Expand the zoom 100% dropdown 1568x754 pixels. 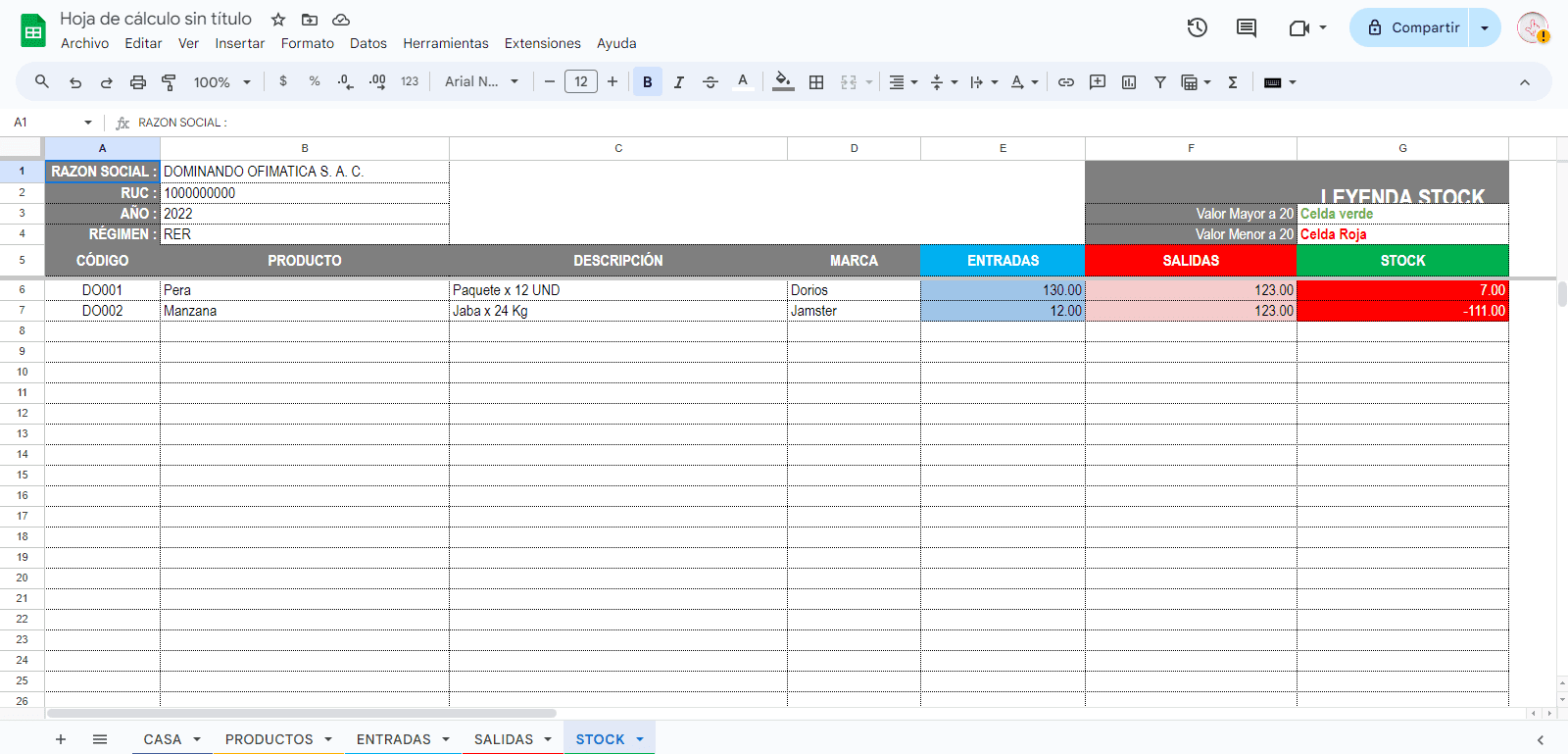tap(222, 82)
